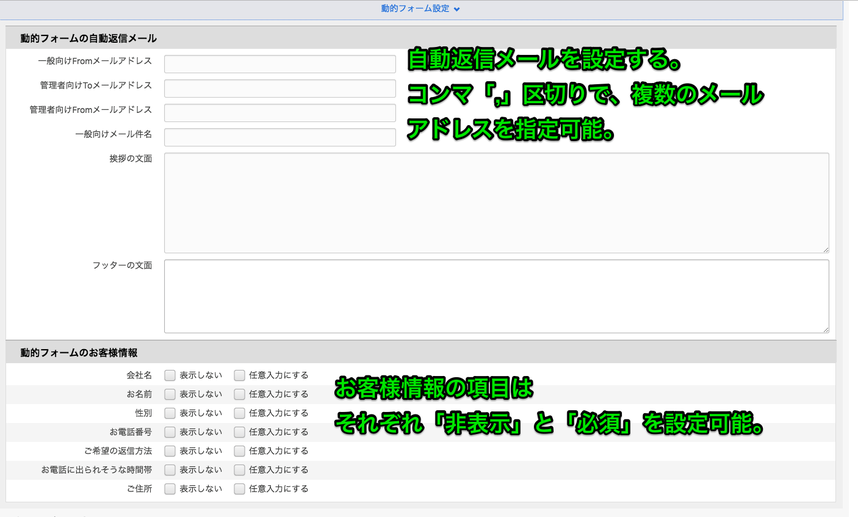This screenshot has width=858, height=517.
Task: Expand the 動的フォーム設定 dropdown header
Action: click(x=420, y=8)
